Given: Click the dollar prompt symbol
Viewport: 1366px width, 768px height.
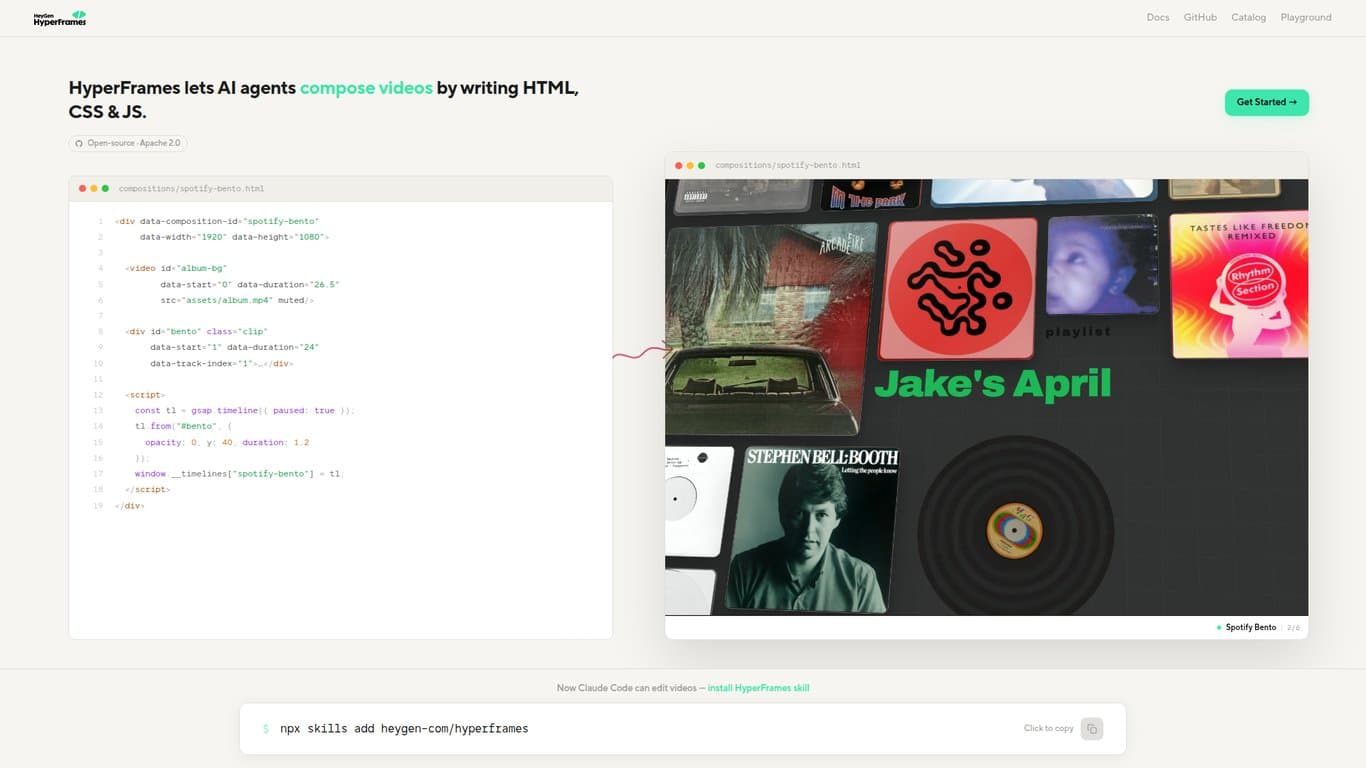Looking at the screenshot, I should 266,729.
